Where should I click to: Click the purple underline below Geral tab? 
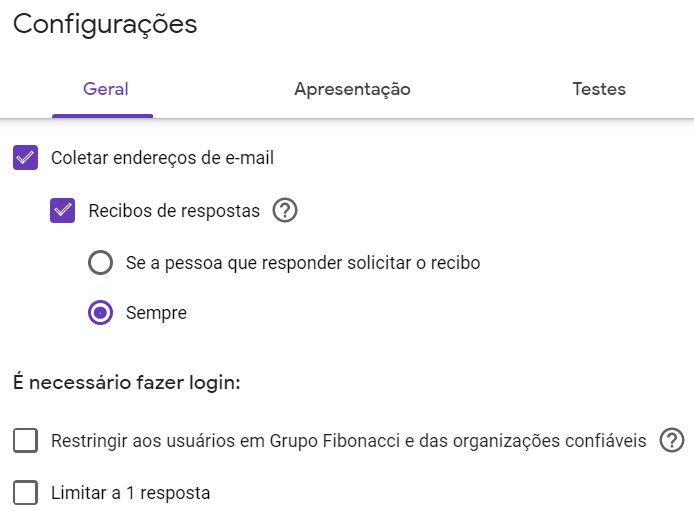(103, 115)
